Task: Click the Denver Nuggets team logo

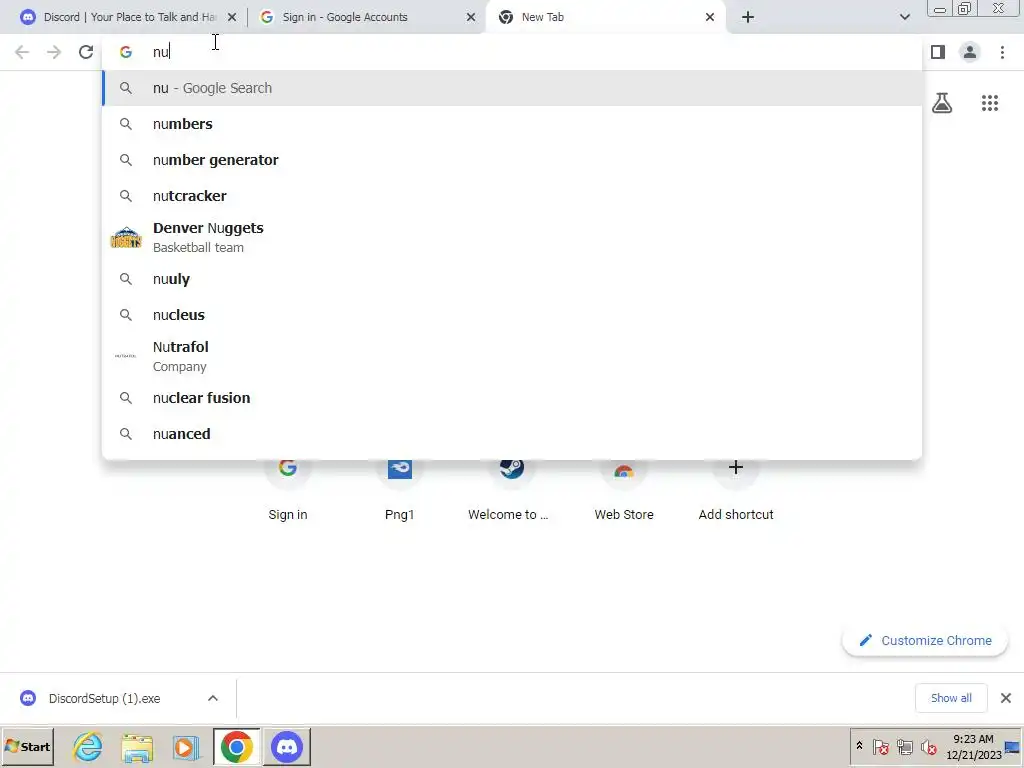Action: (x=126, y=238)
